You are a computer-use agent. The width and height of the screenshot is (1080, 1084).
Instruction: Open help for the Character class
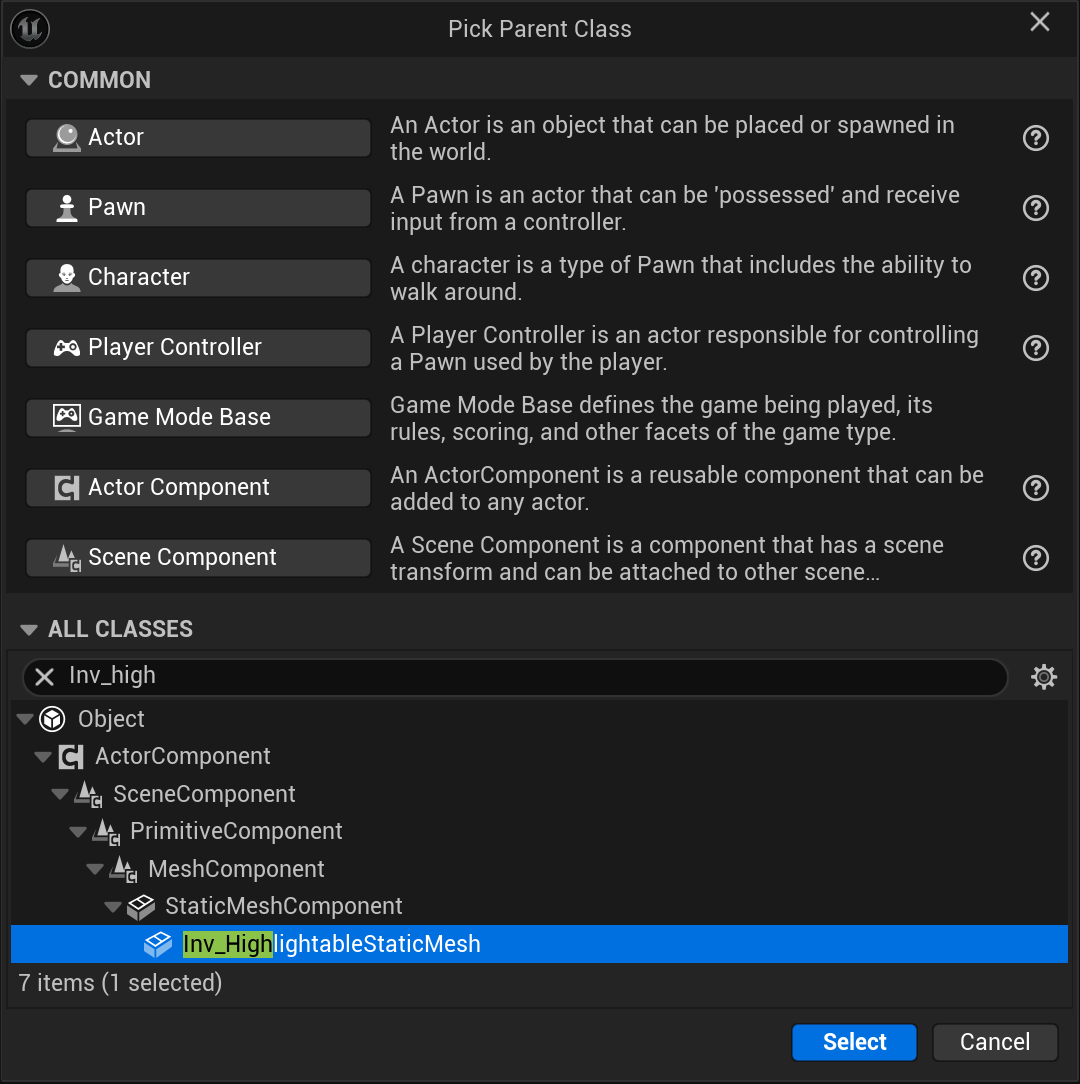pyautogui.click(x=1036, y=278)
